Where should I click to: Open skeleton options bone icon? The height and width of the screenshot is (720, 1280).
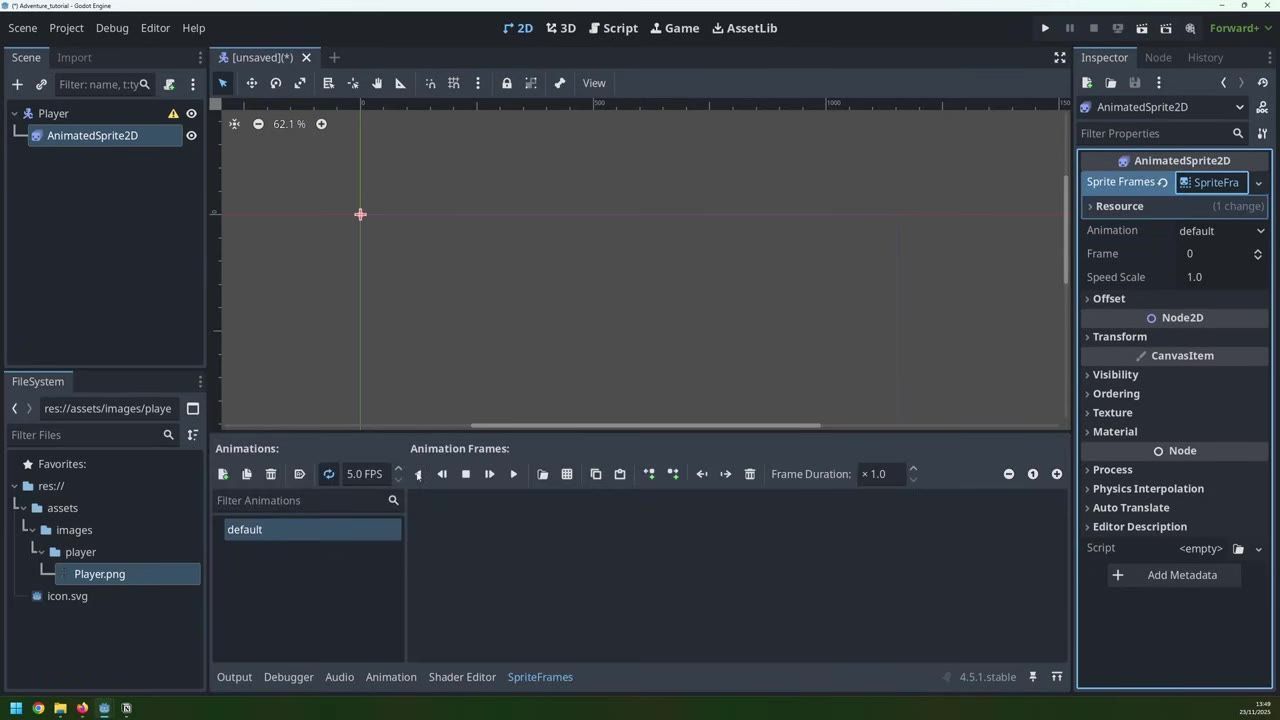coord(560,83)
